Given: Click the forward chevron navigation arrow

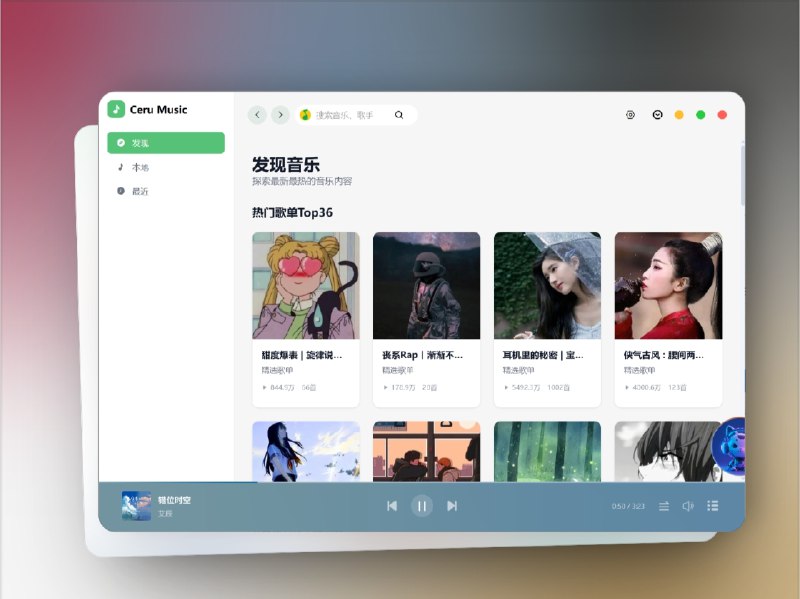Looking at the screenshot, I should pos(281,115).
